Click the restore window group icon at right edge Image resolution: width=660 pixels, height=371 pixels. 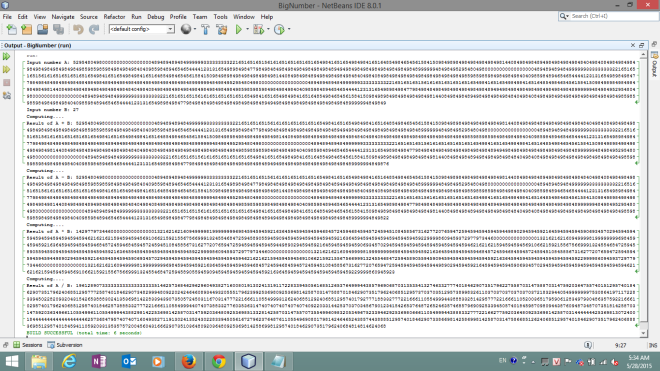pyautogui.click(x=654, y=44)
